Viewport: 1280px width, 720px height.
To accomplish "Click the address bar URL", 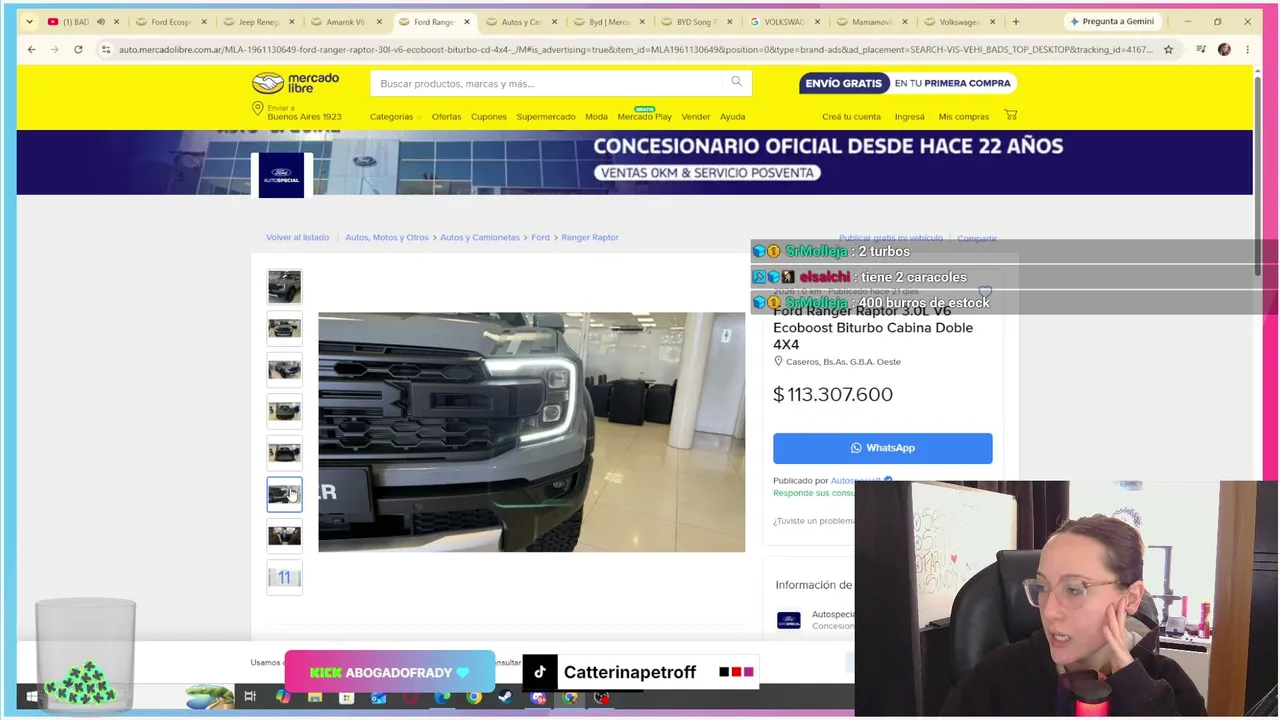I will click(x=635, y=49).
